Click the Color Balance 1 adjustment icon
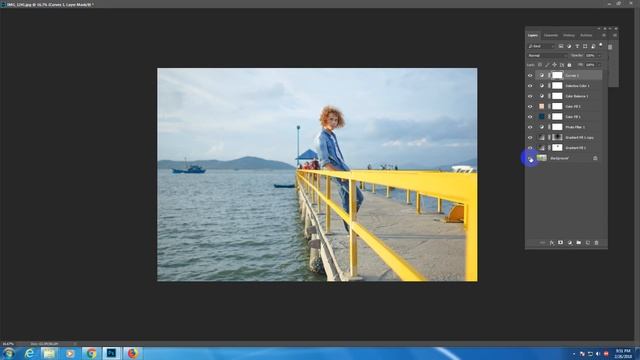 [x=542, y=96]
